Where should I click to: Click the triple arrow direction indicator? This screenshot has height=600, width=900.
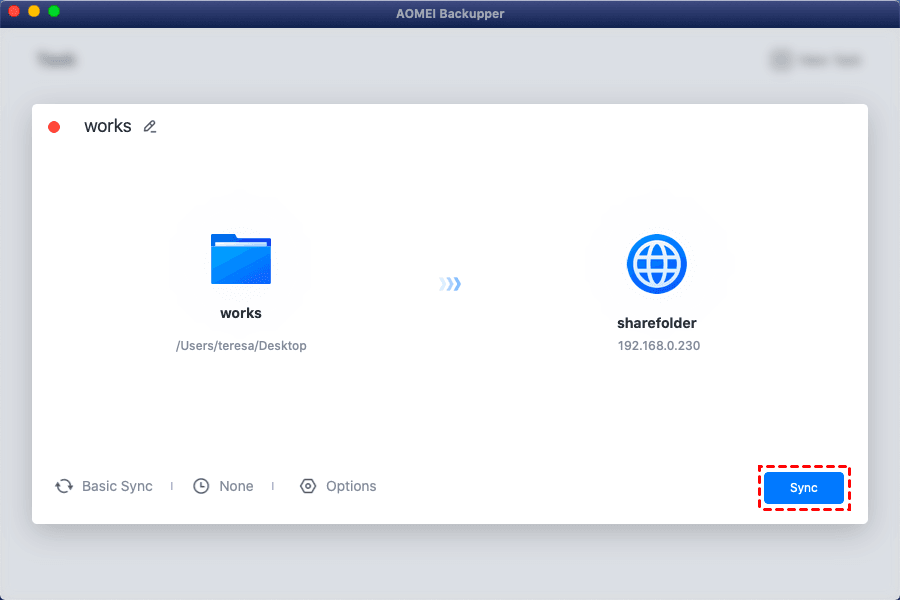(450, 285)
